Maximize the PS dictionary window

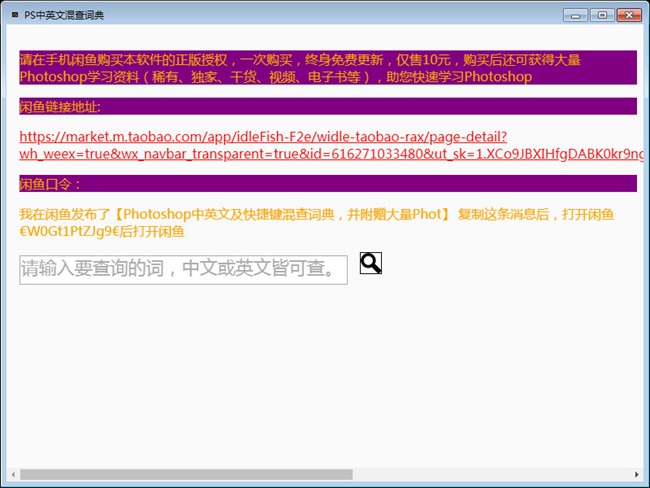coord(602,15)
